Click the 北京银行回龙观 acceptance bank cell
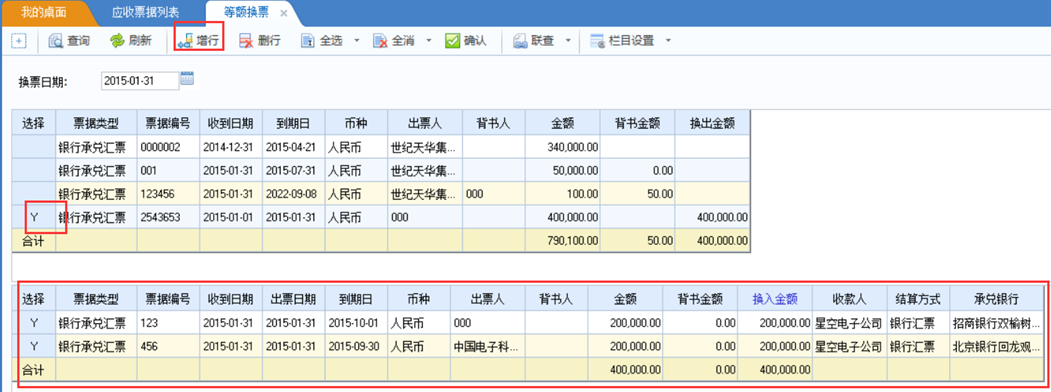Viewport: 1051px width, 392px height. point(997,346)
